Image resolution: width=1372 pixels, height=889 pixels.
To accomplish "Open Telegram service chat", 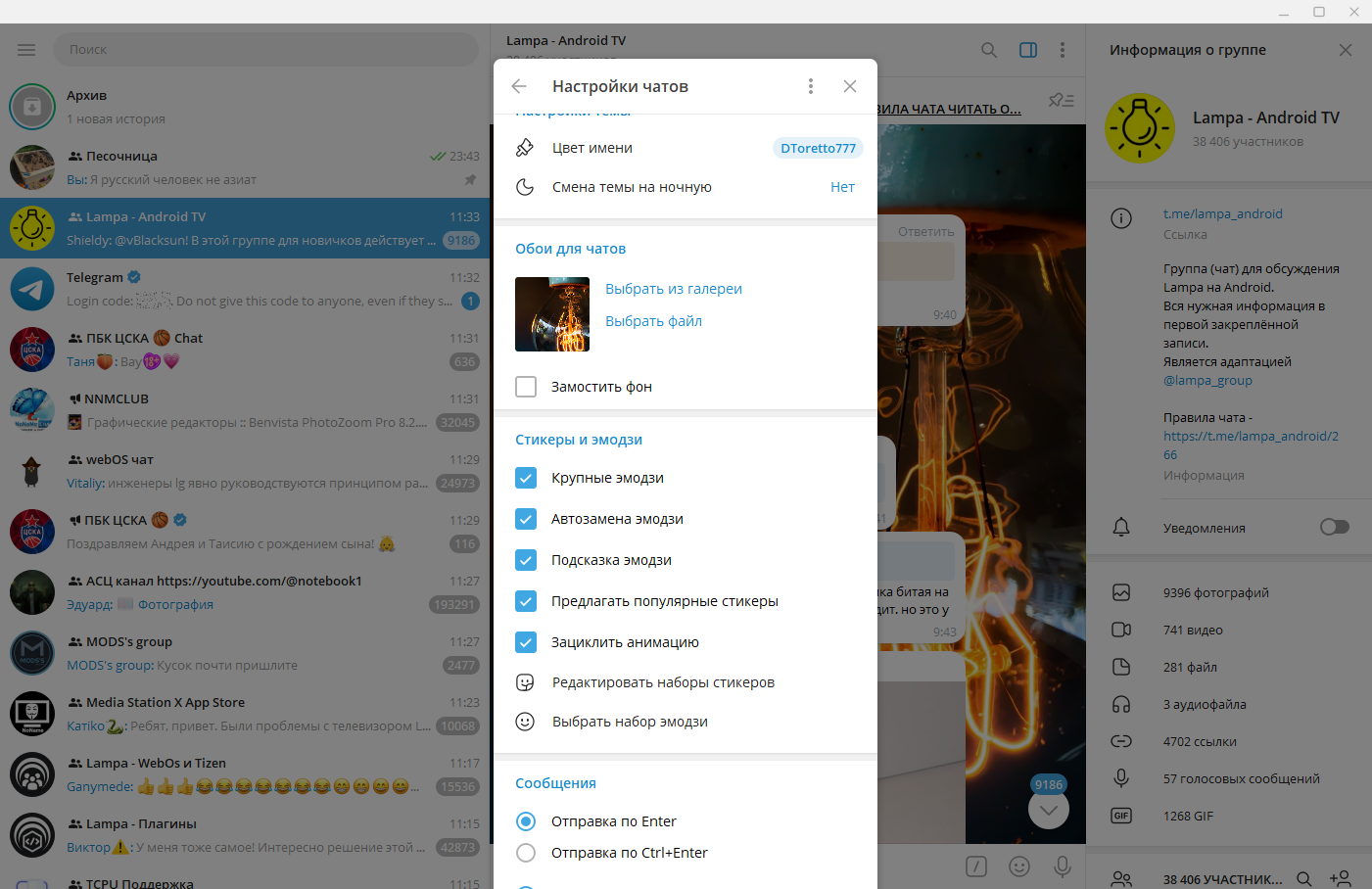I will [x=245, y=289].
